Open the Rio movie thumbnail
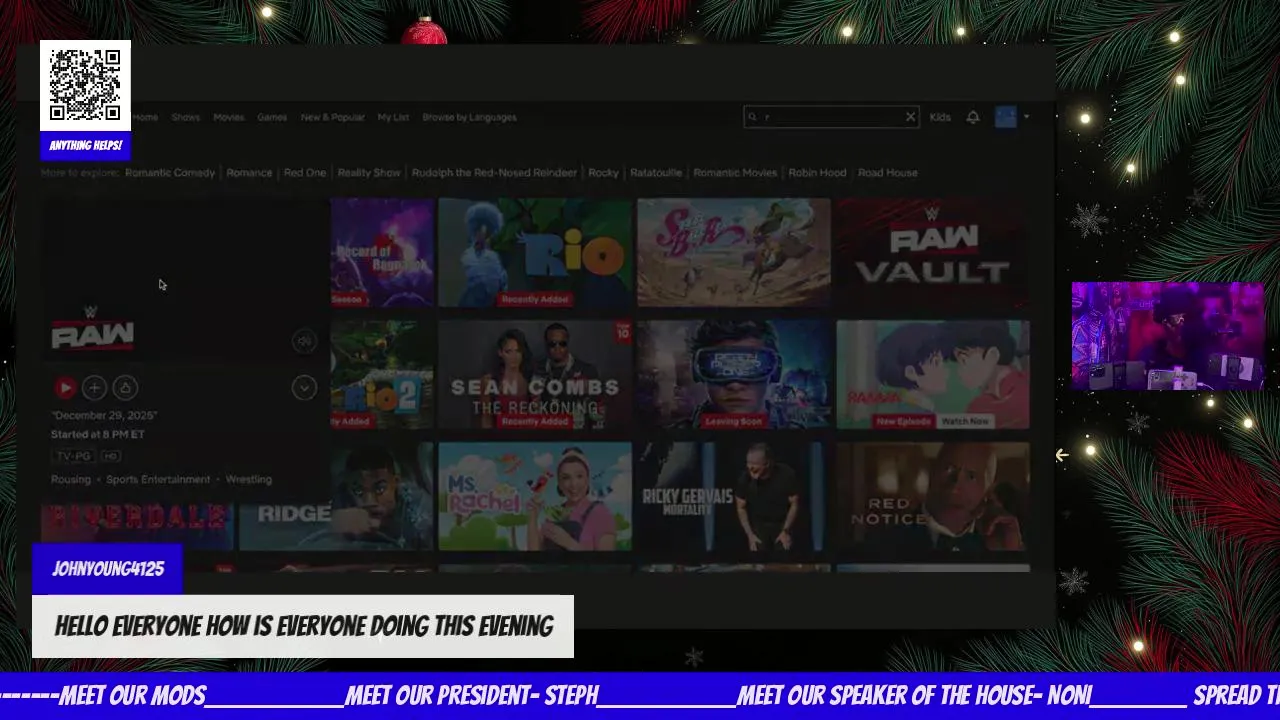1280x720 pixels. [535, 252]
